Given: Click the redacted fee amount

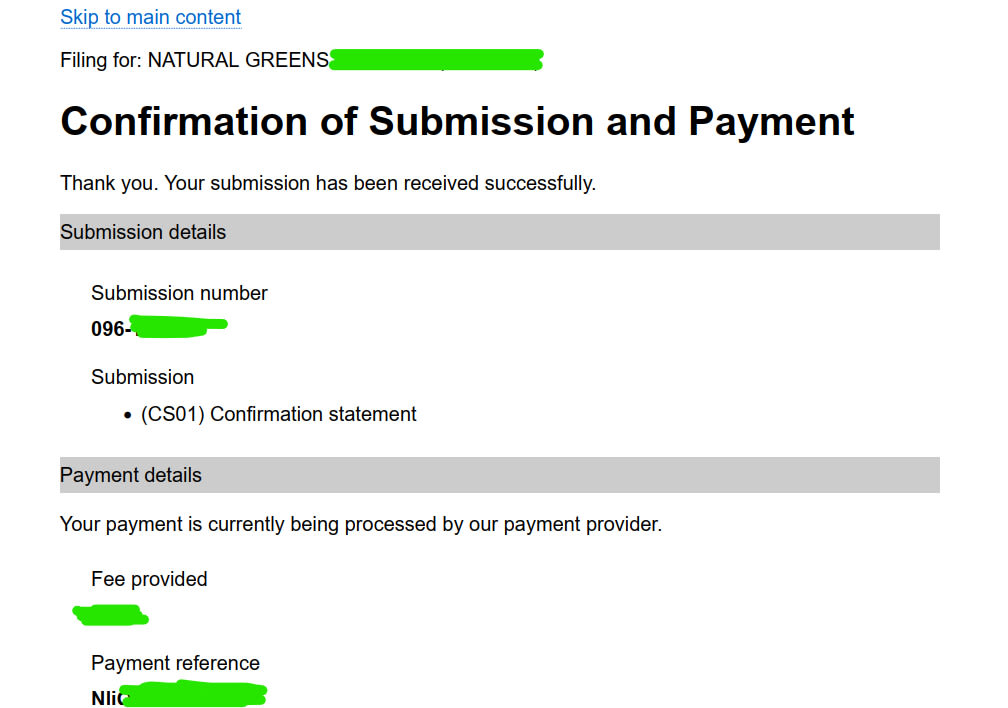Looking at the screenshot, I should [x=111, y=615].
